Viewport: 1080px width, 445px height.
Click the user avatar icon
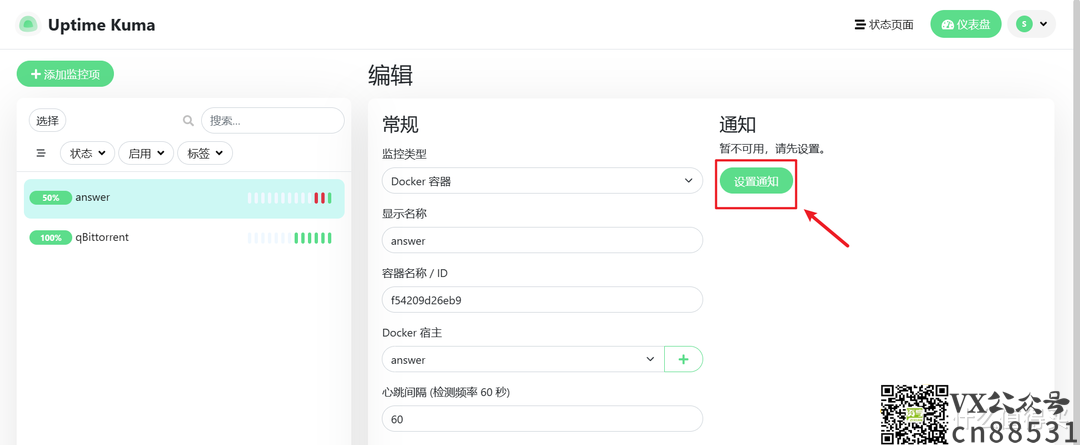pos(1024,24)
